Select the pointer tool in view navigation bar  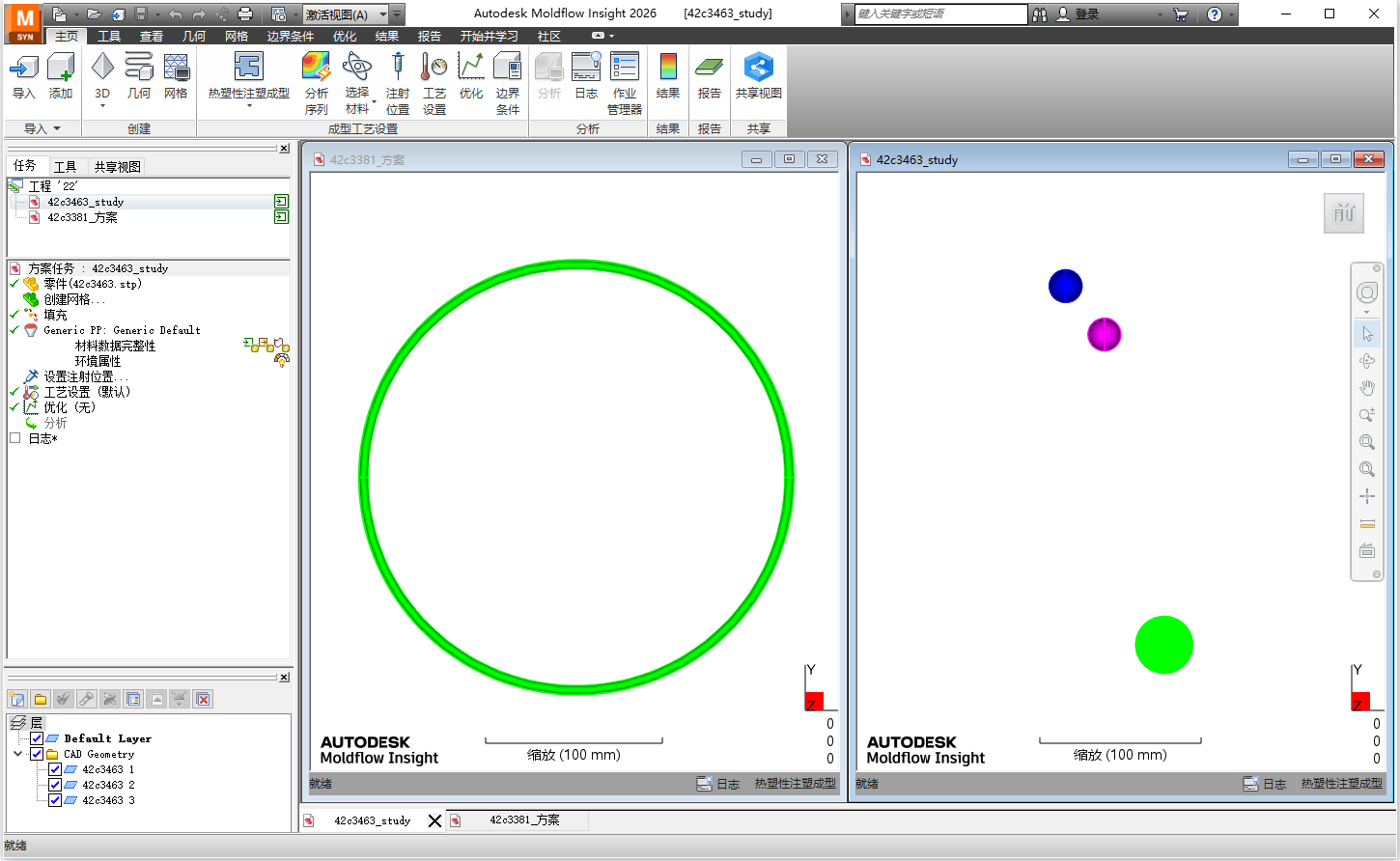[x=1367, y=334]
